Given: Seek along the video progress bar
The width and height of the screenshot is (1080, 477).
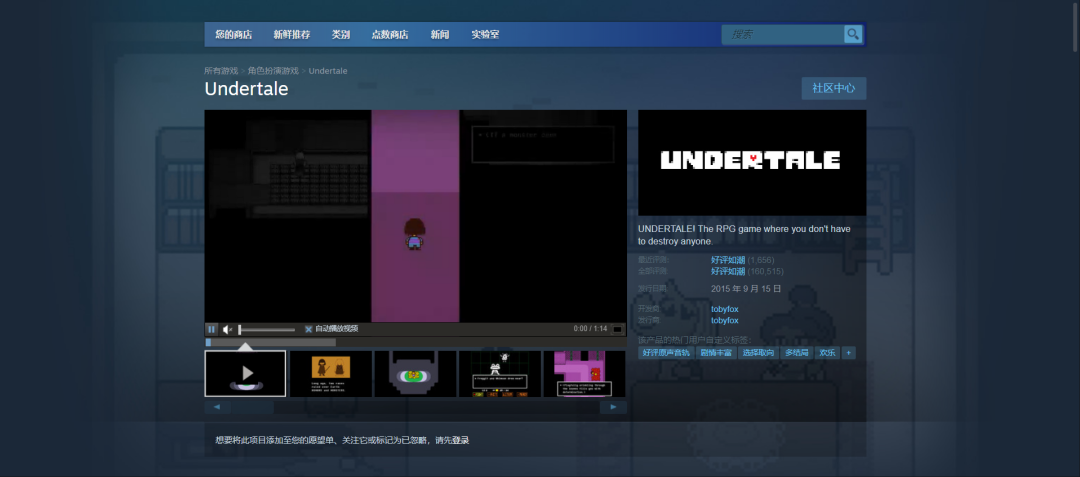Looking at the screenshot, I should (x=415, y=342).
